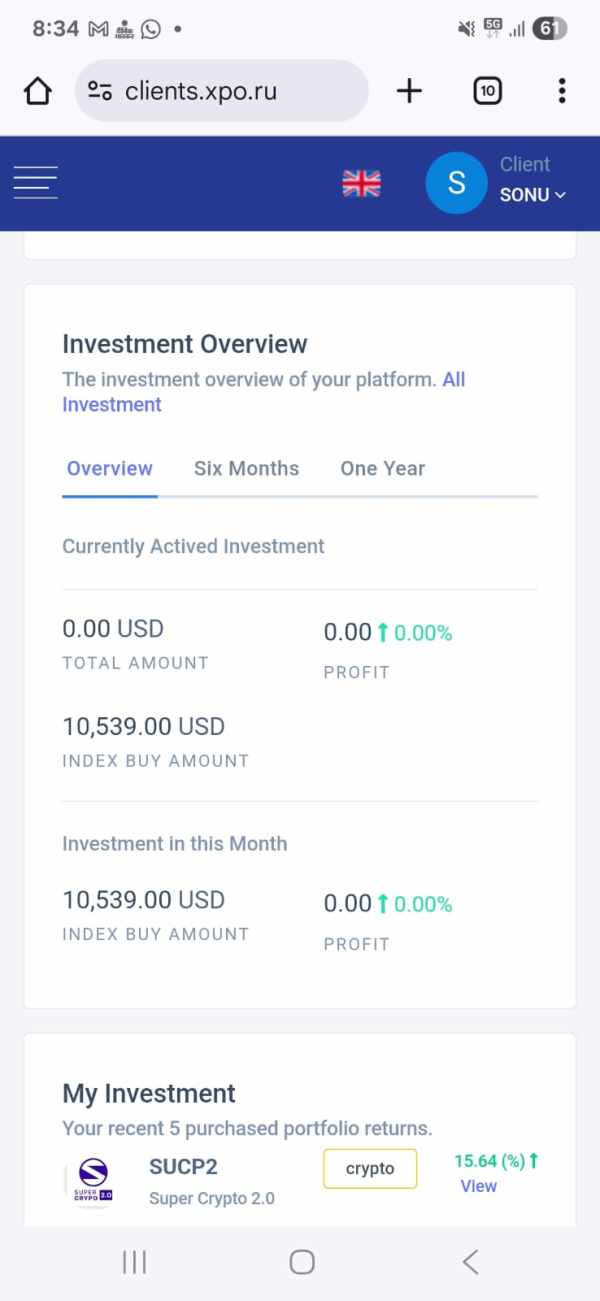Select the One Year tab
600x1301 pixels.
(382, 469)
